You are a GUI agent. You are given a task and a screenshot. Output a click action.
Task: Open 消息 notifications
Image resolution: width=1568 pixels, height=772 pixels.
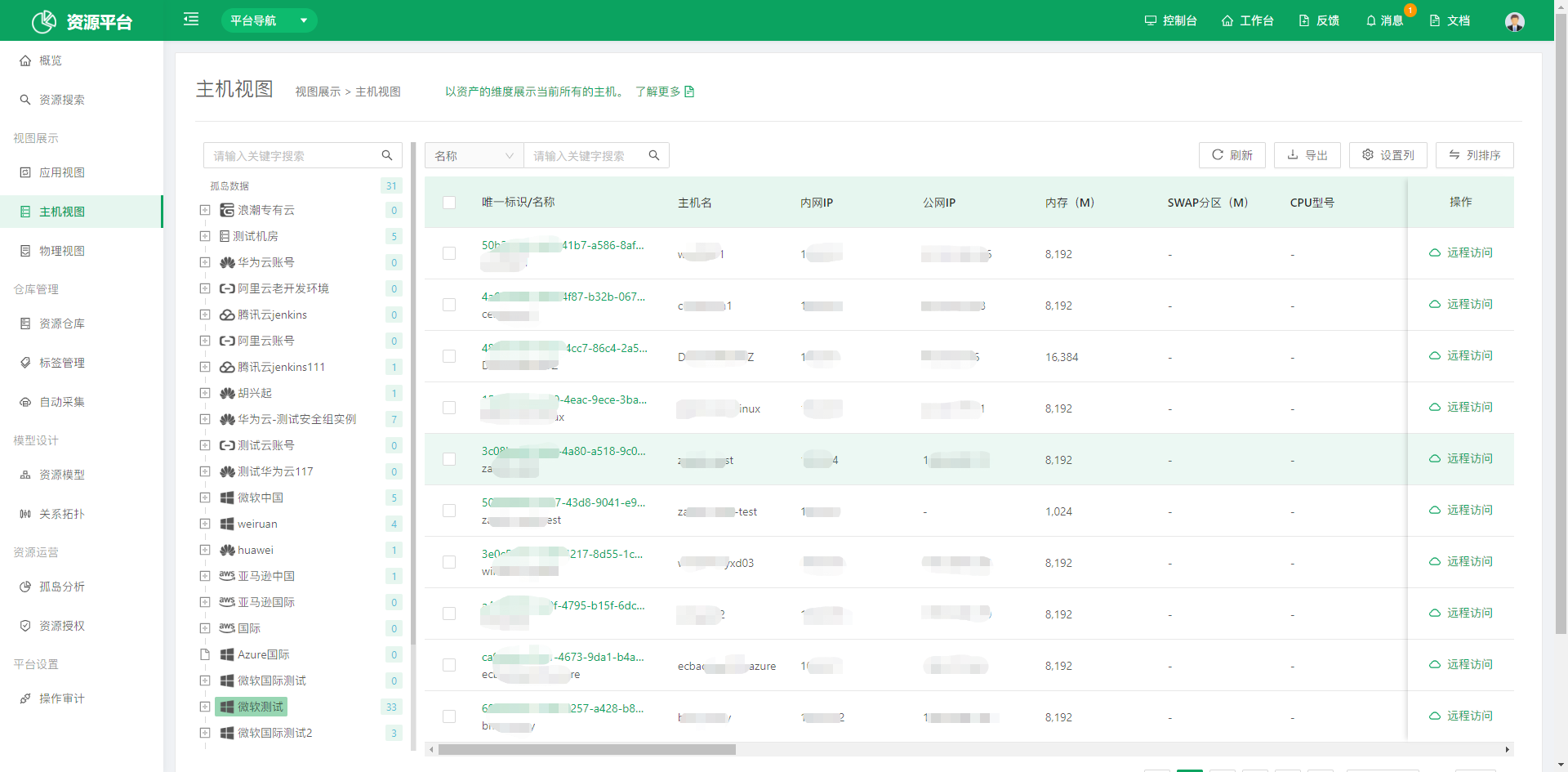(x=1384, y=20)
